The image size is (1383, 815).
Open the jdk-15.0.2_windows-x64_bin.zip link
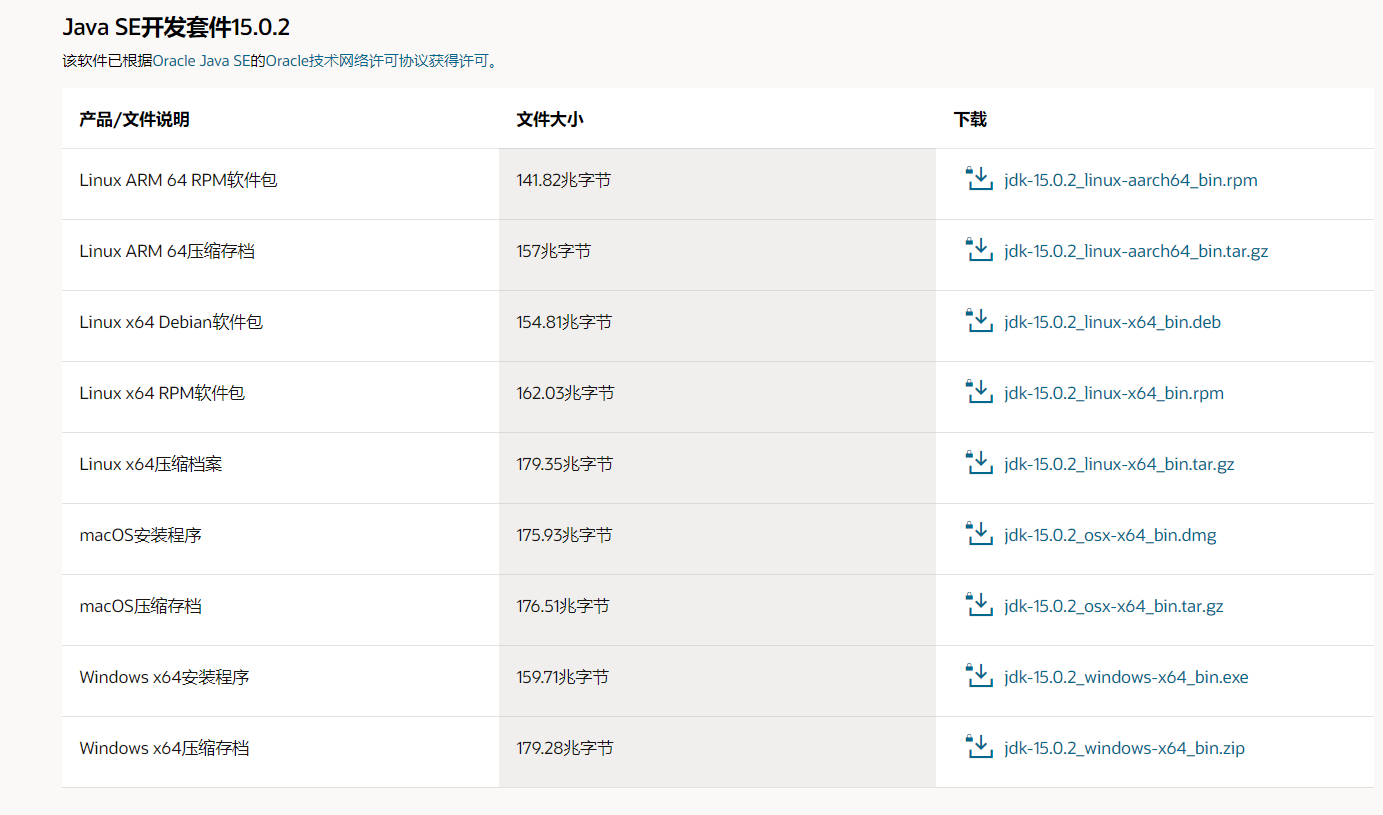1124,749
